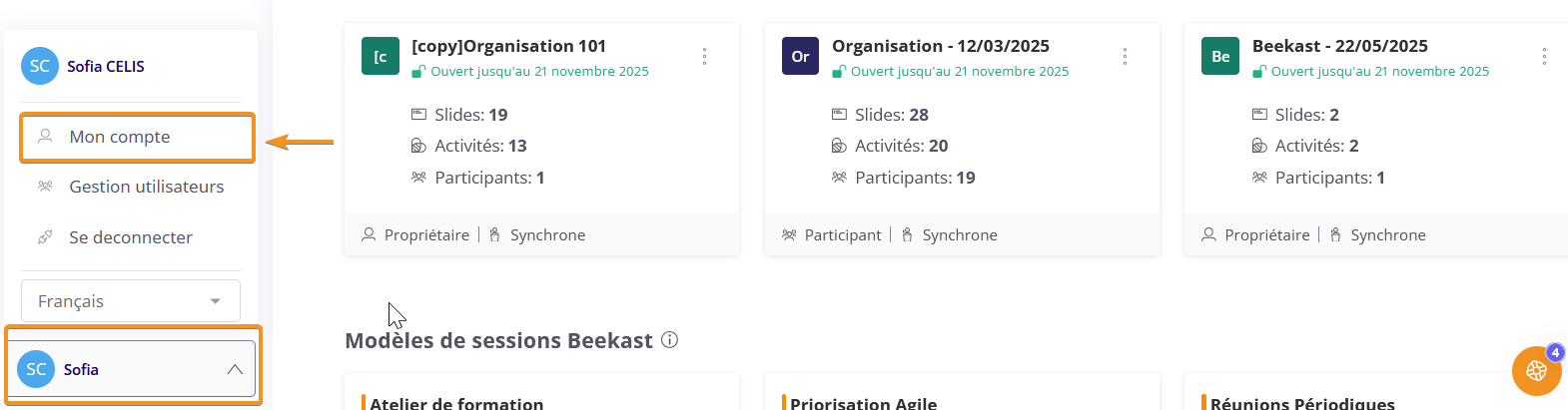The width and height of the screenshot is (1568, 410).
Task: Select the Priorisation Agile template
Action: coord(863,403)
